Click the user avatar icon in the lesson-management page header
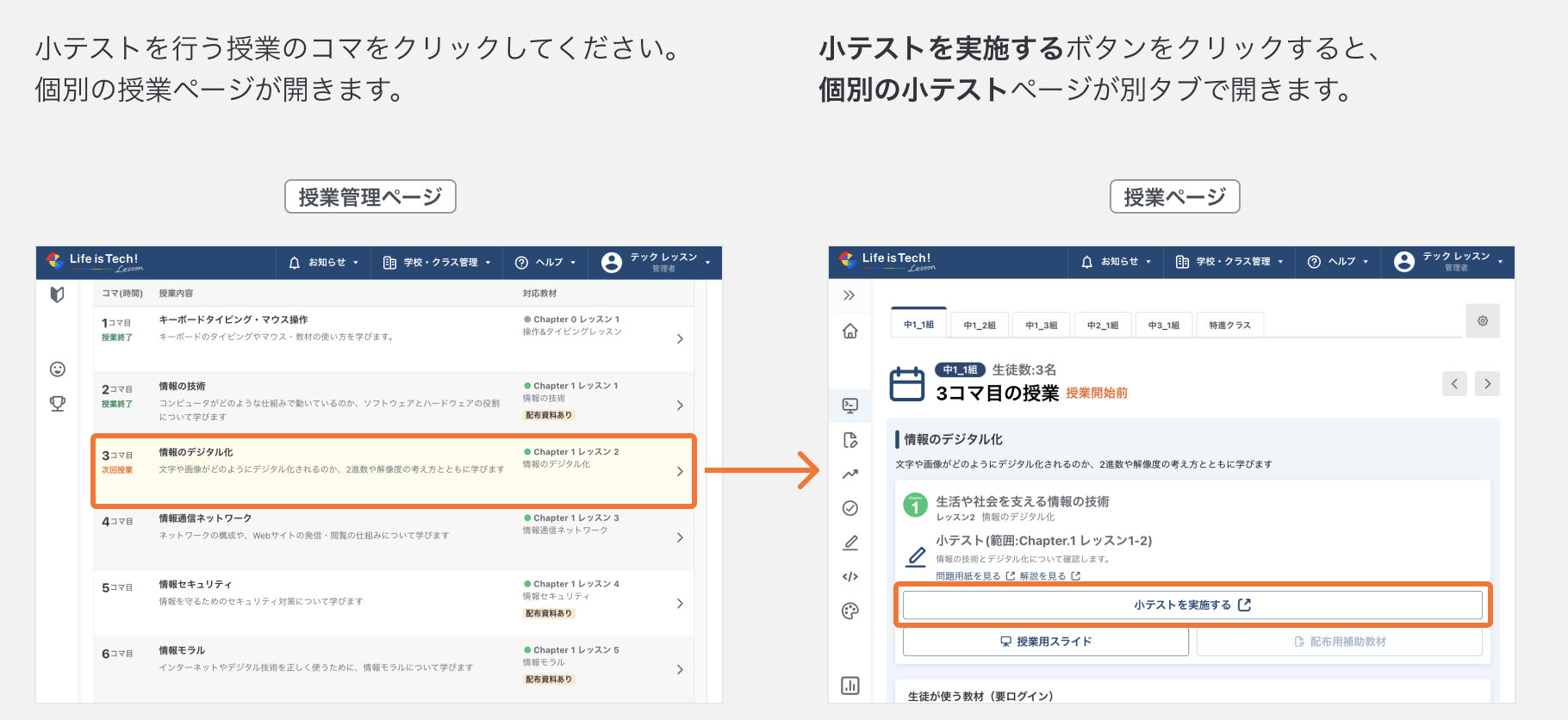The height and width of the screenshot is (720, 1568). pos(612,263)
